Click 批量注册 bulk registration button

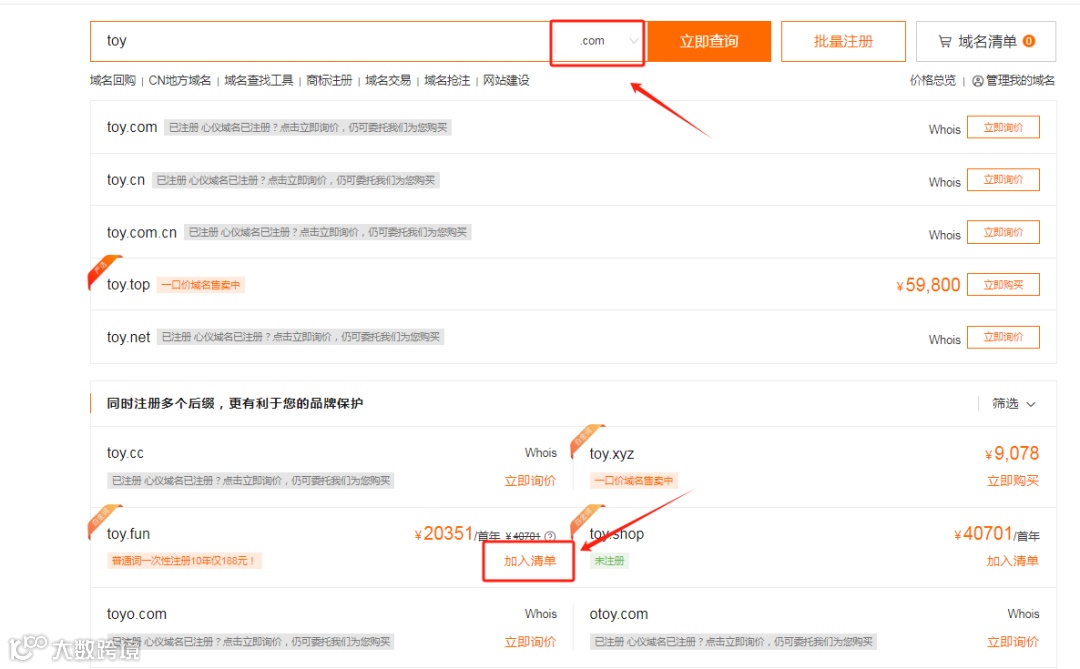click(843, 41)
